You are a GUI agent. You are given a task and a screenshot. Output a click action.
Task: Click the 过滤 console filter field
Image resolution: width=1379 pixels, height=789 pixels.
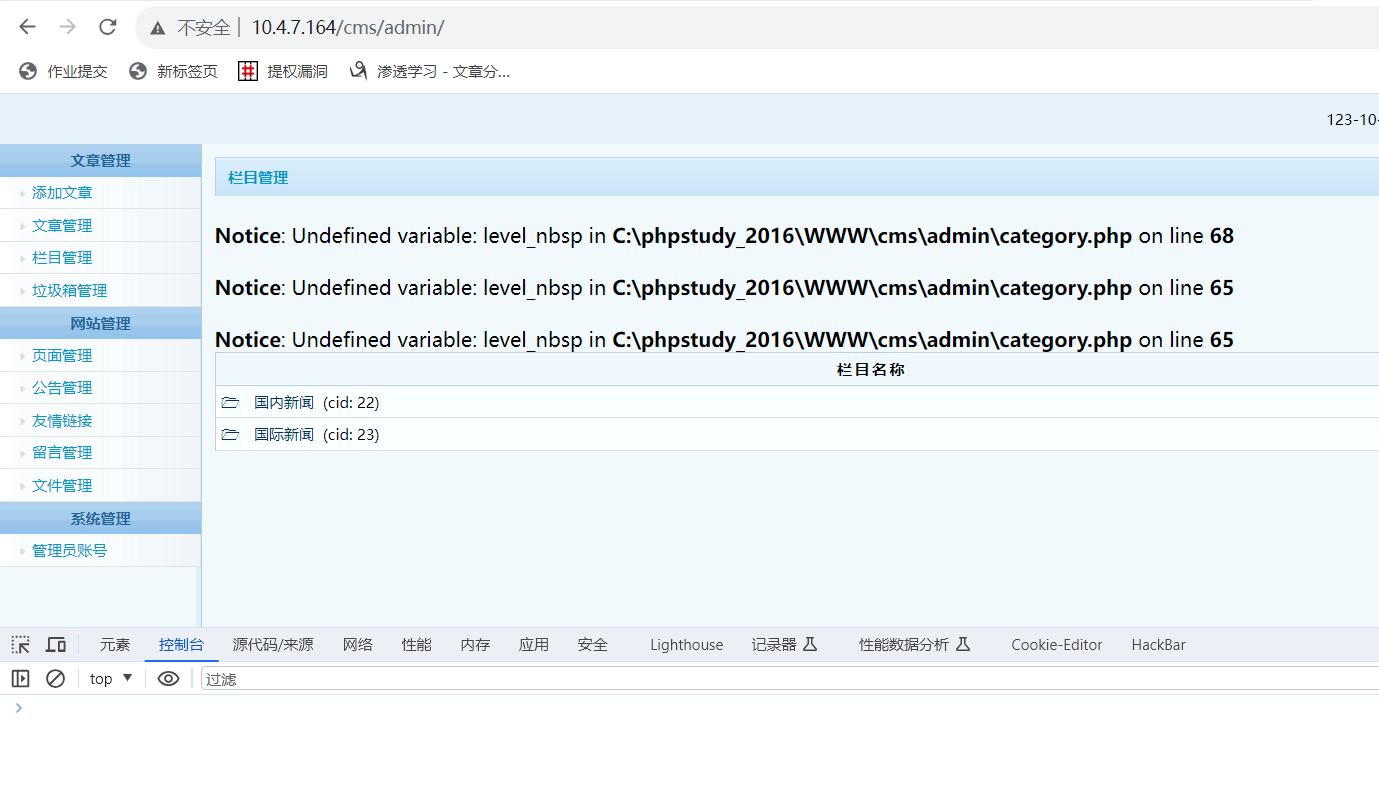(x=790, y=679)
